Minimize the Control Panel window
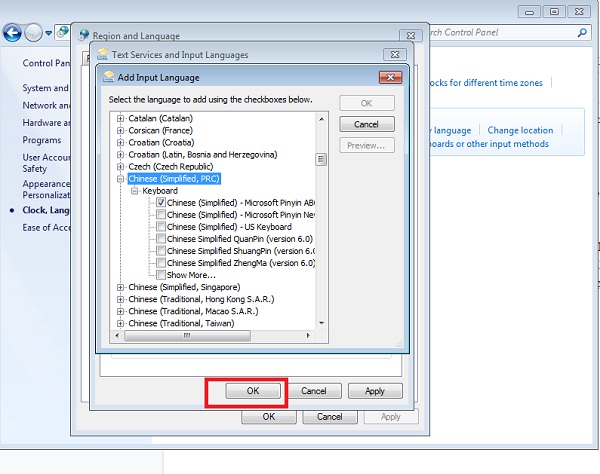The image size is (600, 474). click(x=529, y=12)
